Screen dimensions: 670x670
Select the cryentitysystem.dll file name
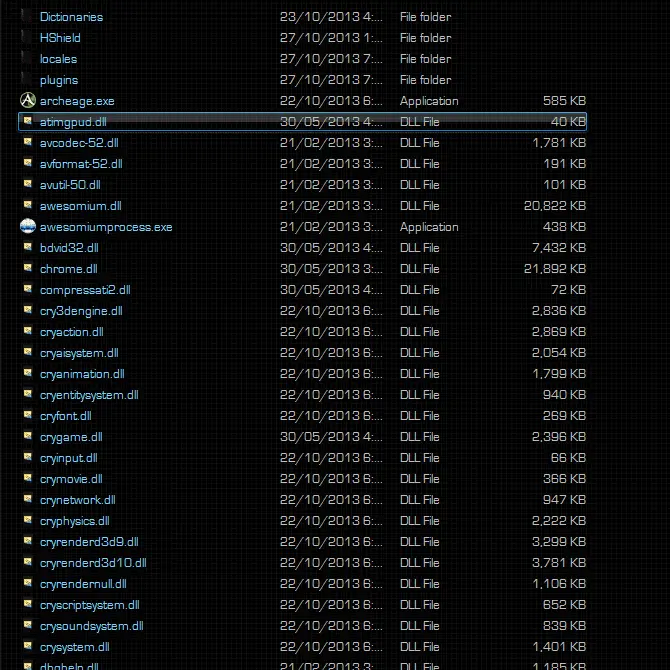point(89,395)
